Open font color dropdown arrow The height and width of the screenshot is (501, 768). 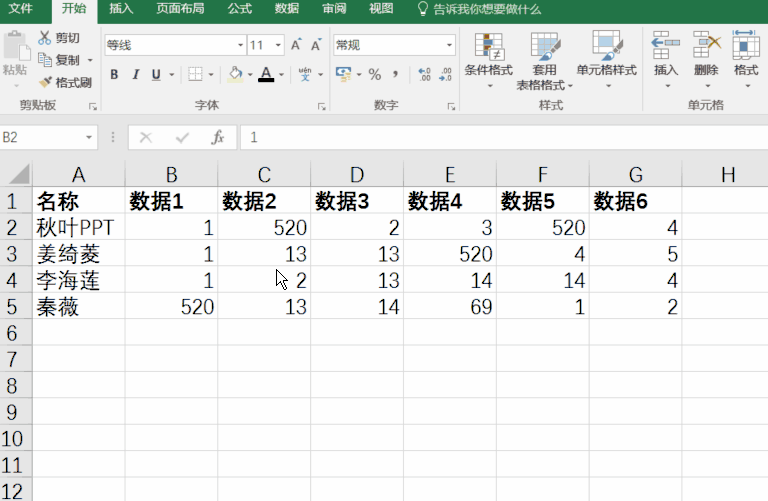281,75
